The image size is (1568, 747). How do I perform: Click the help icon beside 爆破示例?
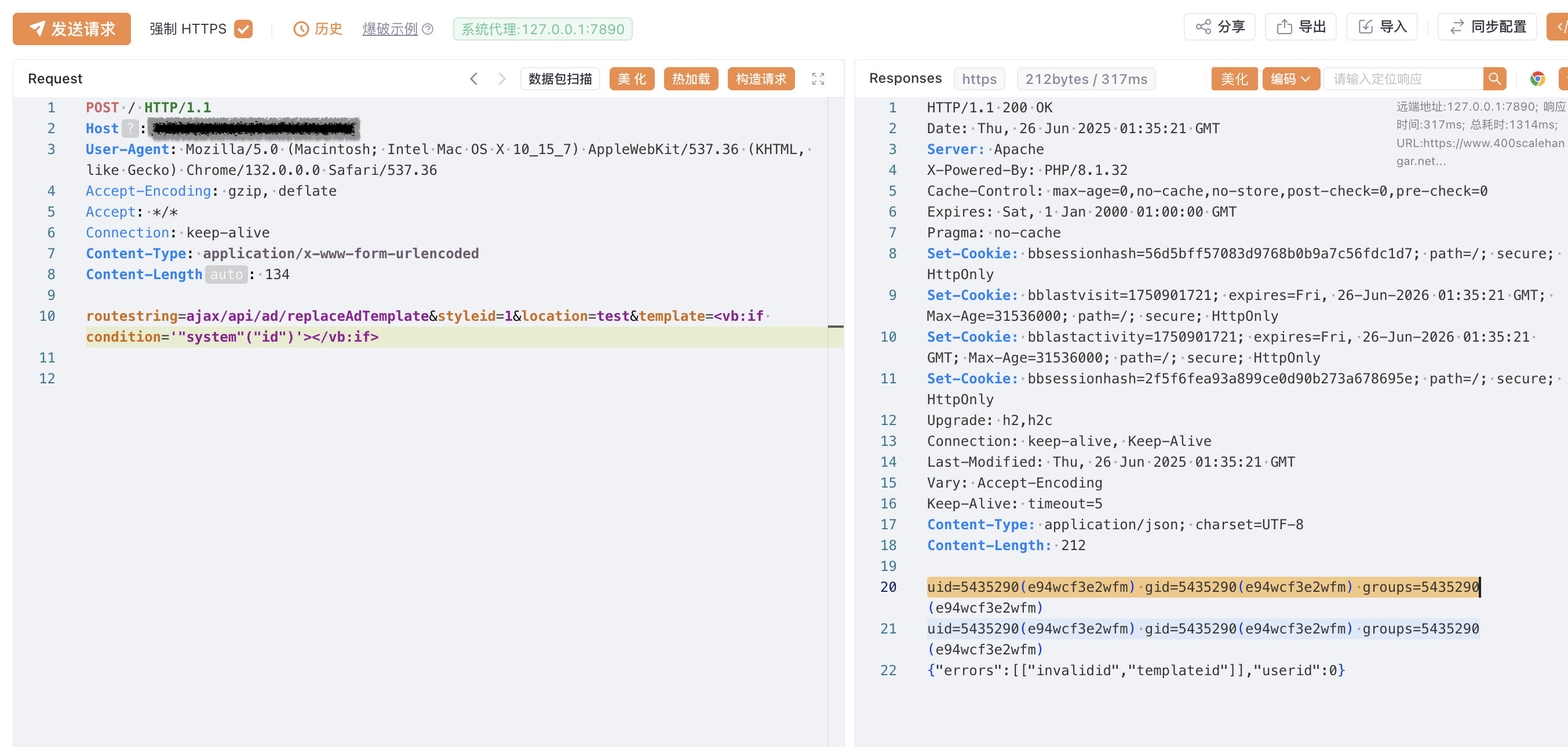point(428,28)
